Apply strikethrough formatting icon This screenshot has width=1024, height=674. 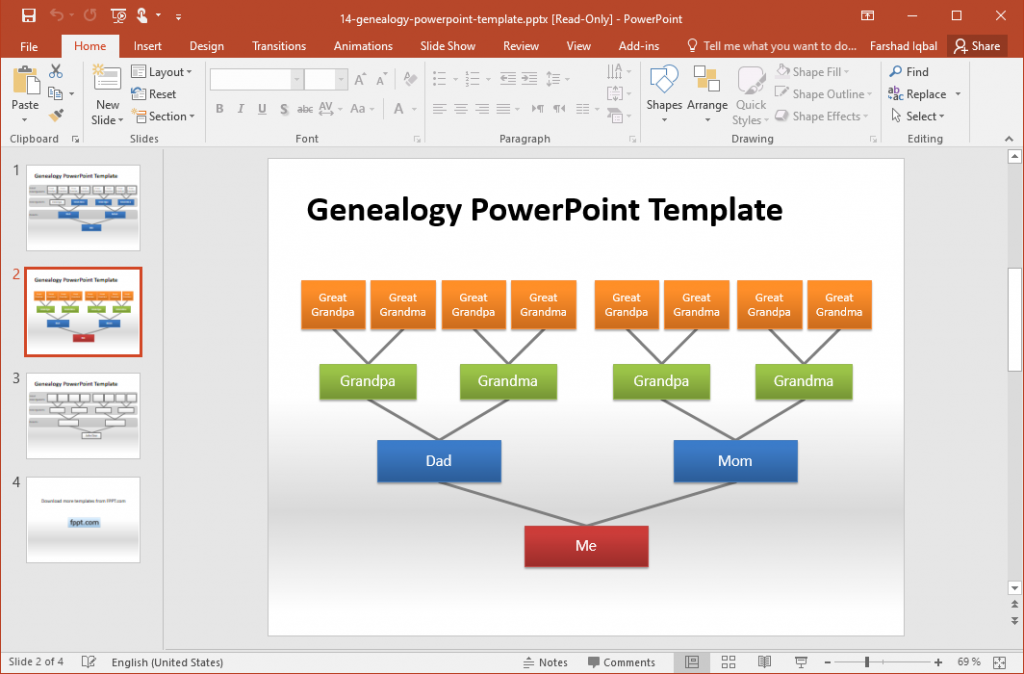[x=304, y=110]
